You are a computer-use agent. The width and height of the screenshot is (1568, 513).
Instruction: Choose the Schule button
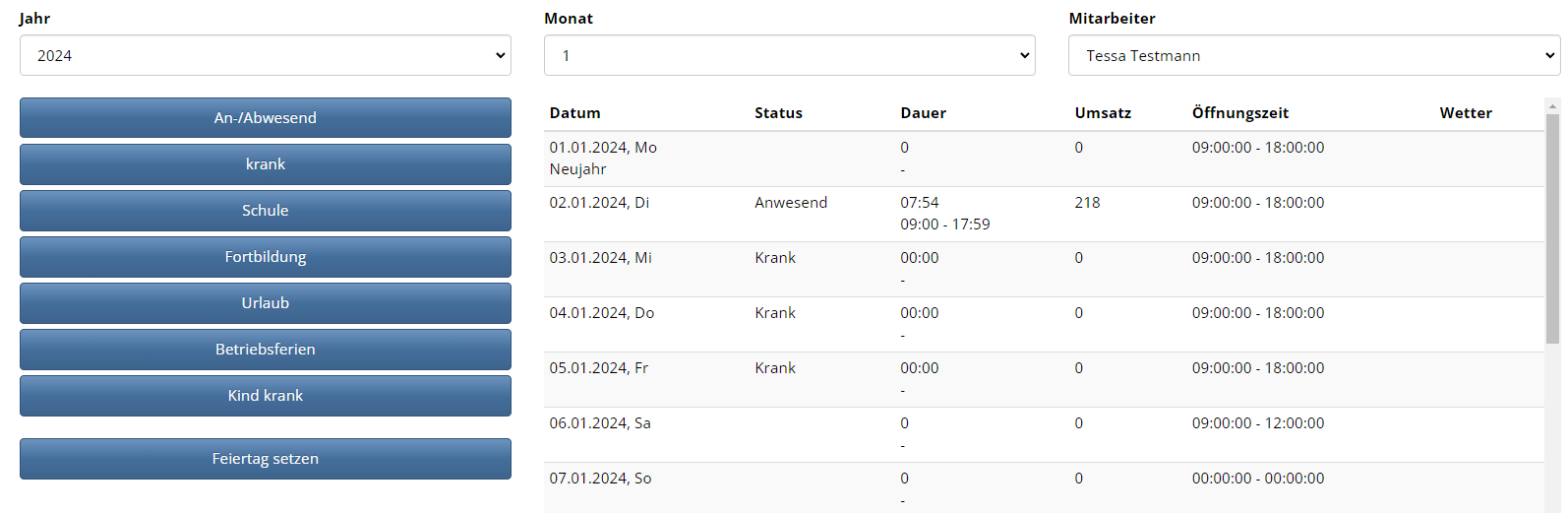[x=265, y=210]
